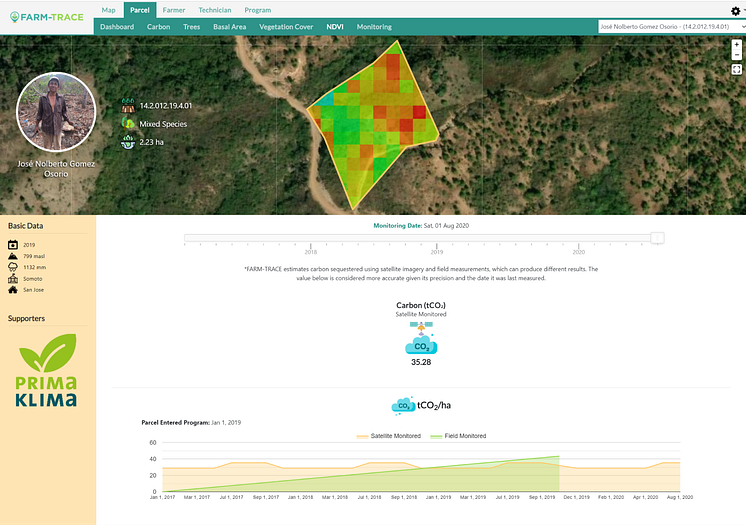Screen dimensions: 746x525
Task: Switch to the Farmer tab
Action: tap(174, 9)
